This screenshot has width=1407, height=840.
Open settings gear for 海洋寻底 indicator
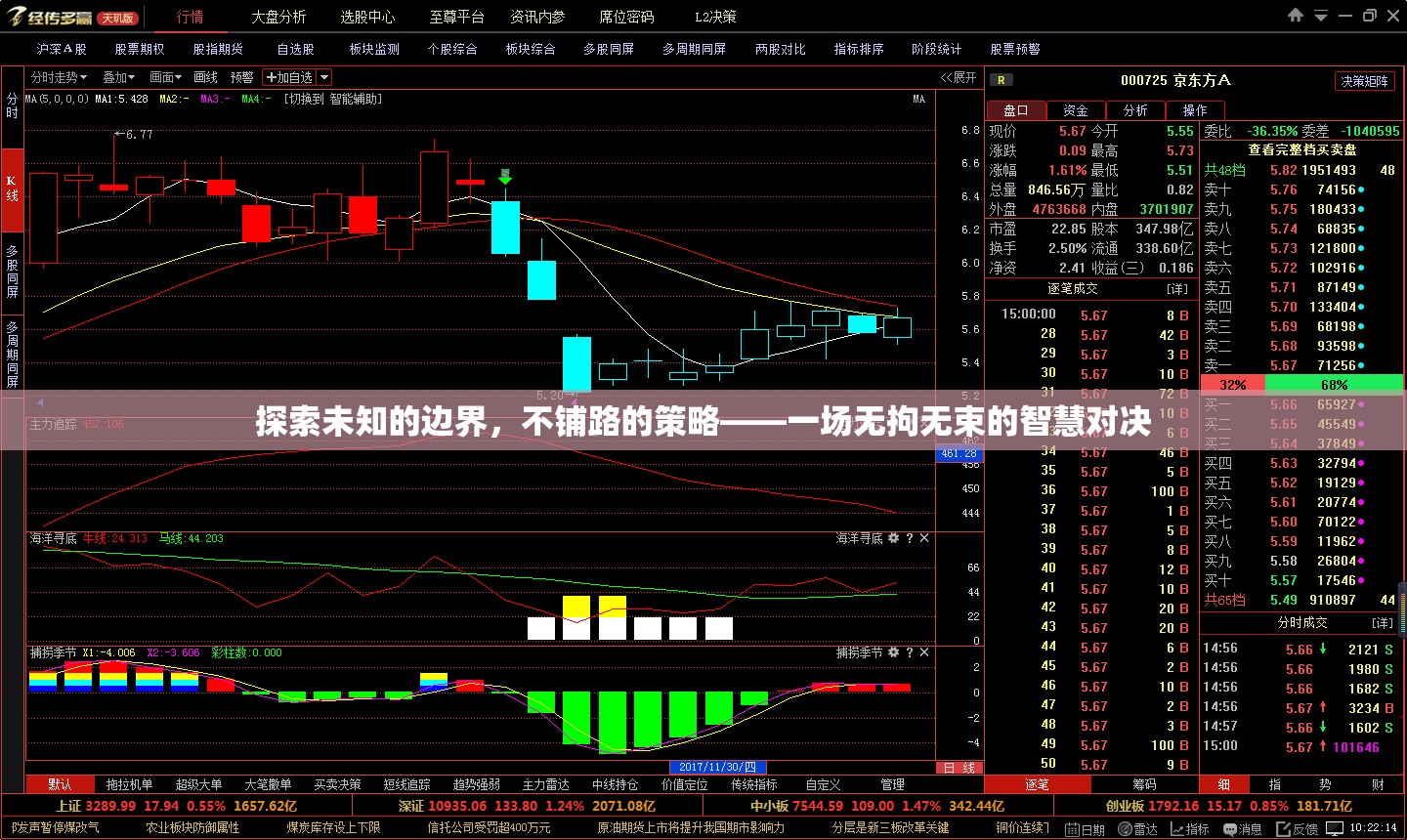click(x=893, y=538)
